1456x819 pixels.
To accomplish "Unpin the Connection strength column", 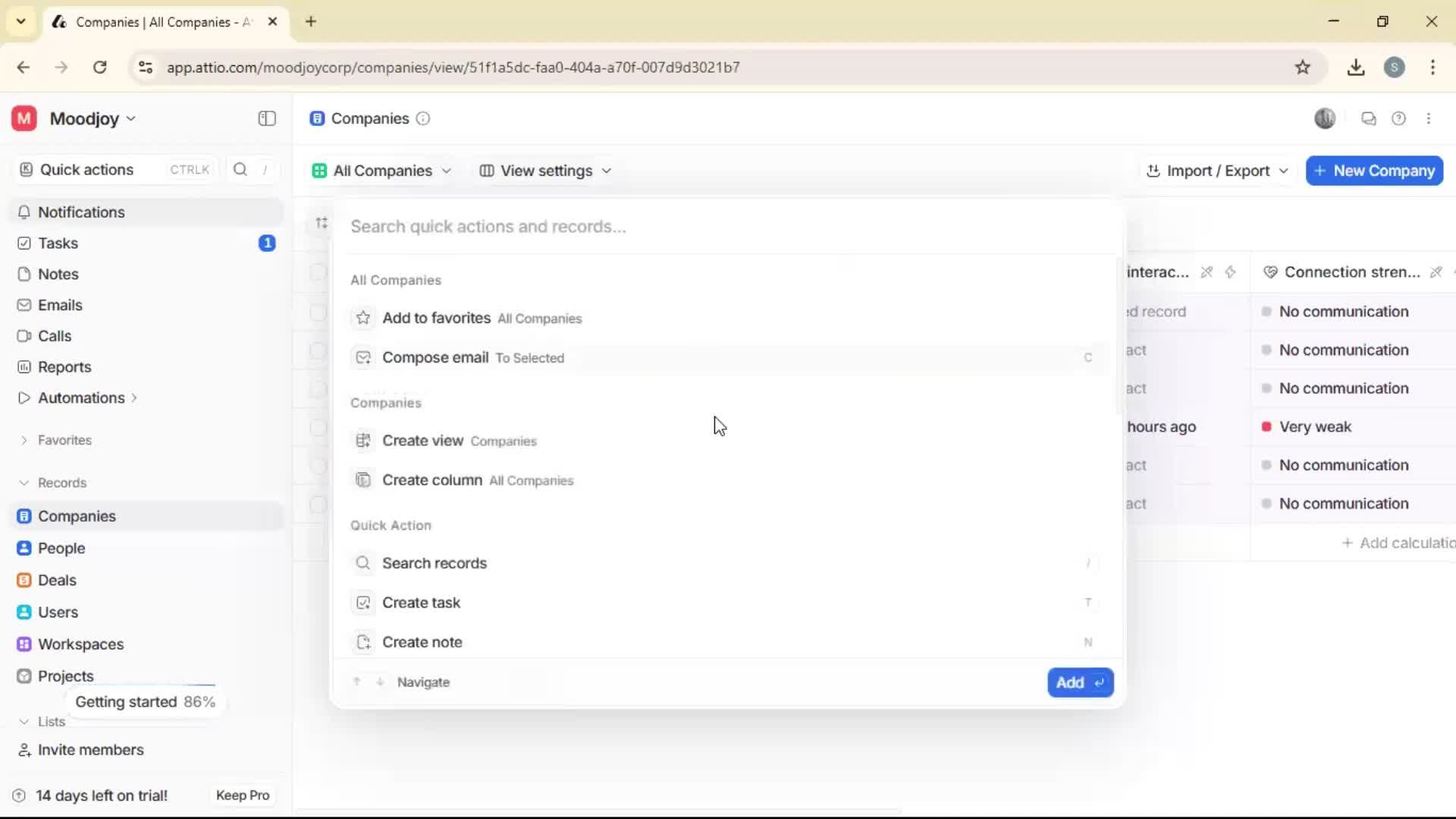I will click(x=1436, y=271).
